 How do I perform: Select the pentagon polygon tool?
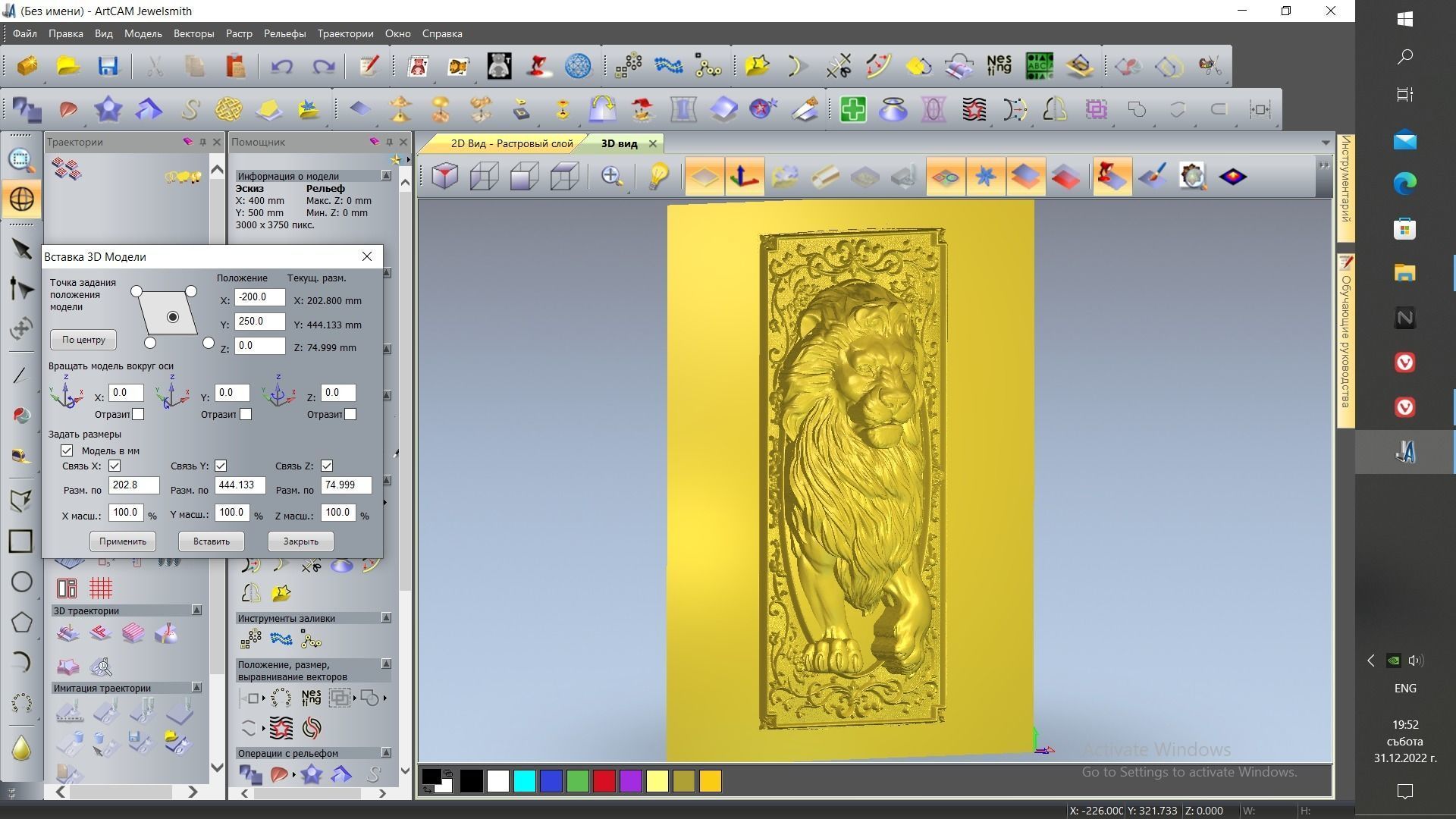[21, 623]
